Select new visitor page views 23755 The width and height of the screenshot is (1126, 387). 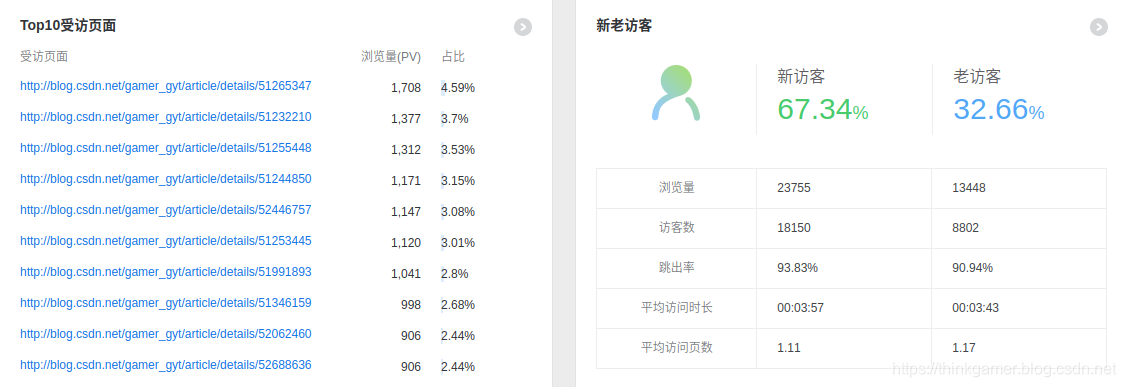(x=794, y=188)
